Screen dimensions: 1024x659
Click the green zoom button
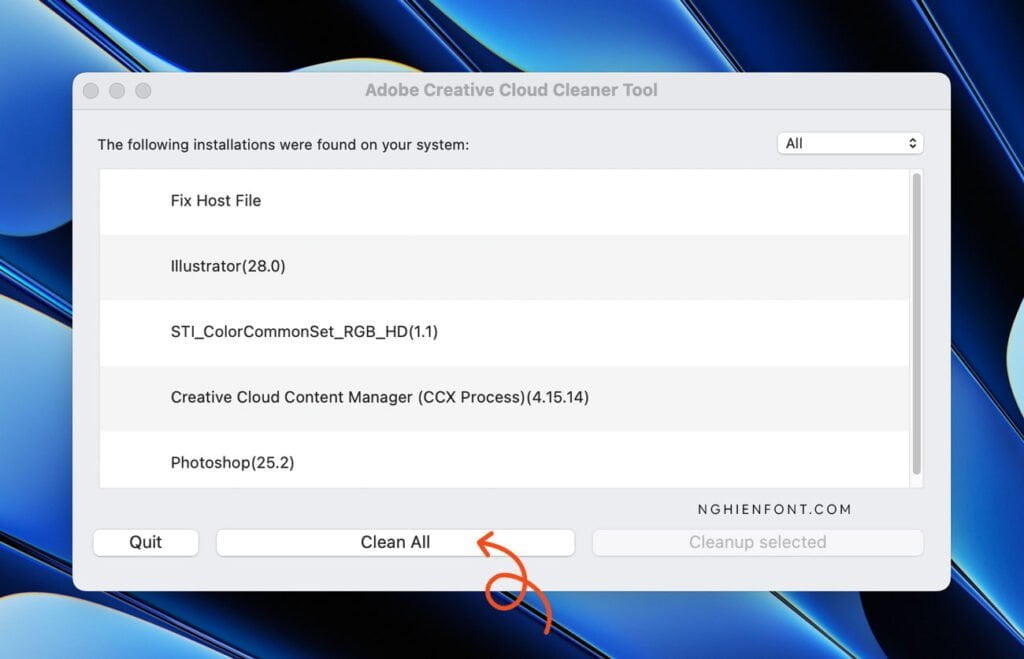pos(144,90)
